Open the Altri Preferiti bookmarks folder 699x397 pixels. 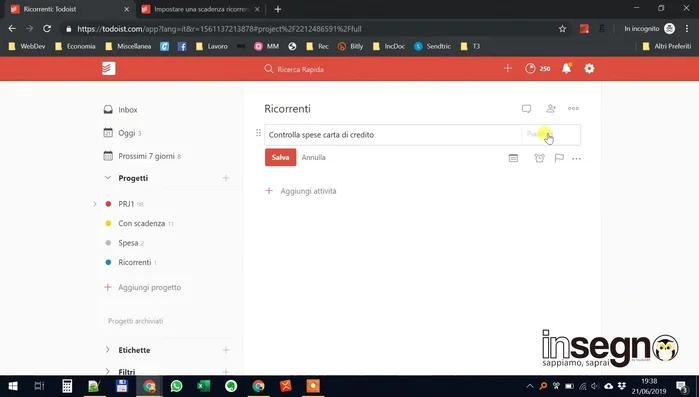[667, 46]
